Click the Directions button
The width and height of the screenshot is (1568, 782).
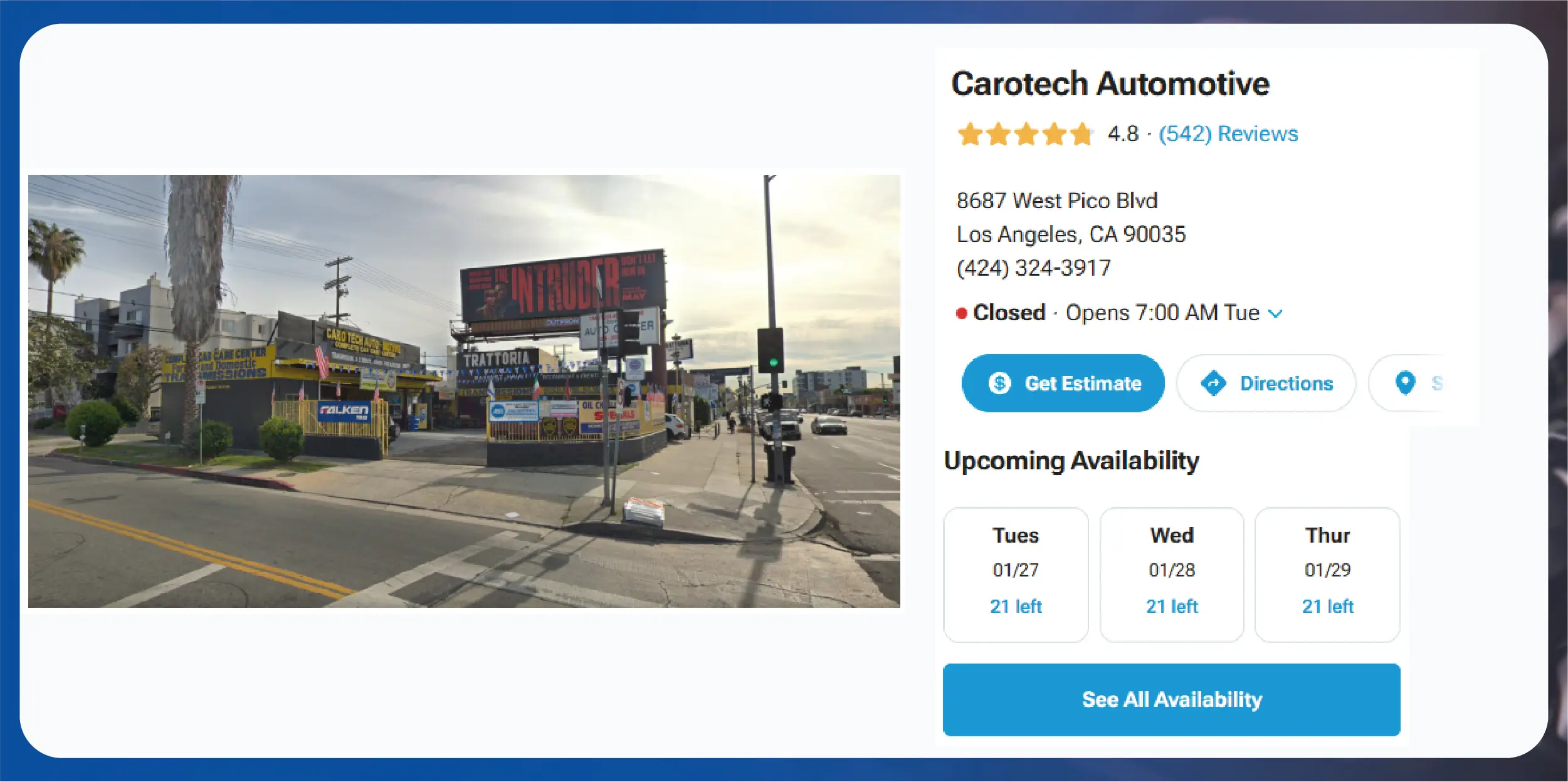coord(1266,383)
